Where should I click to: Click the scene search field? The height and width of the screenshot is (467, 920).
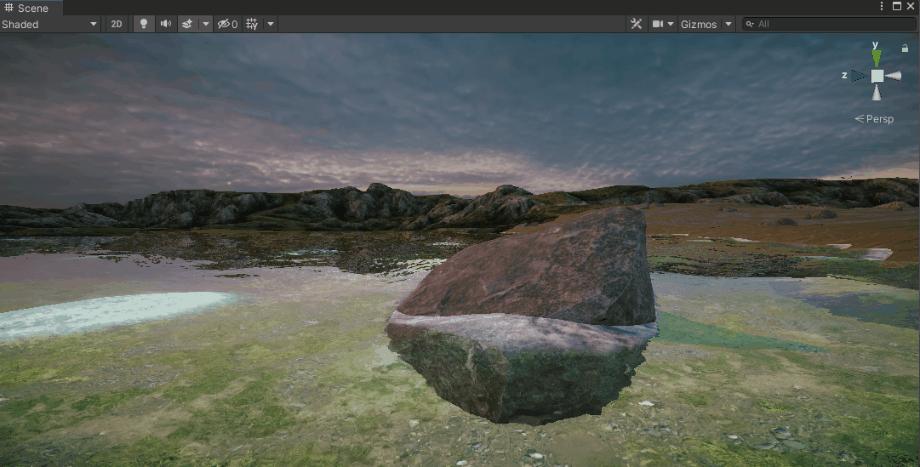829,24
